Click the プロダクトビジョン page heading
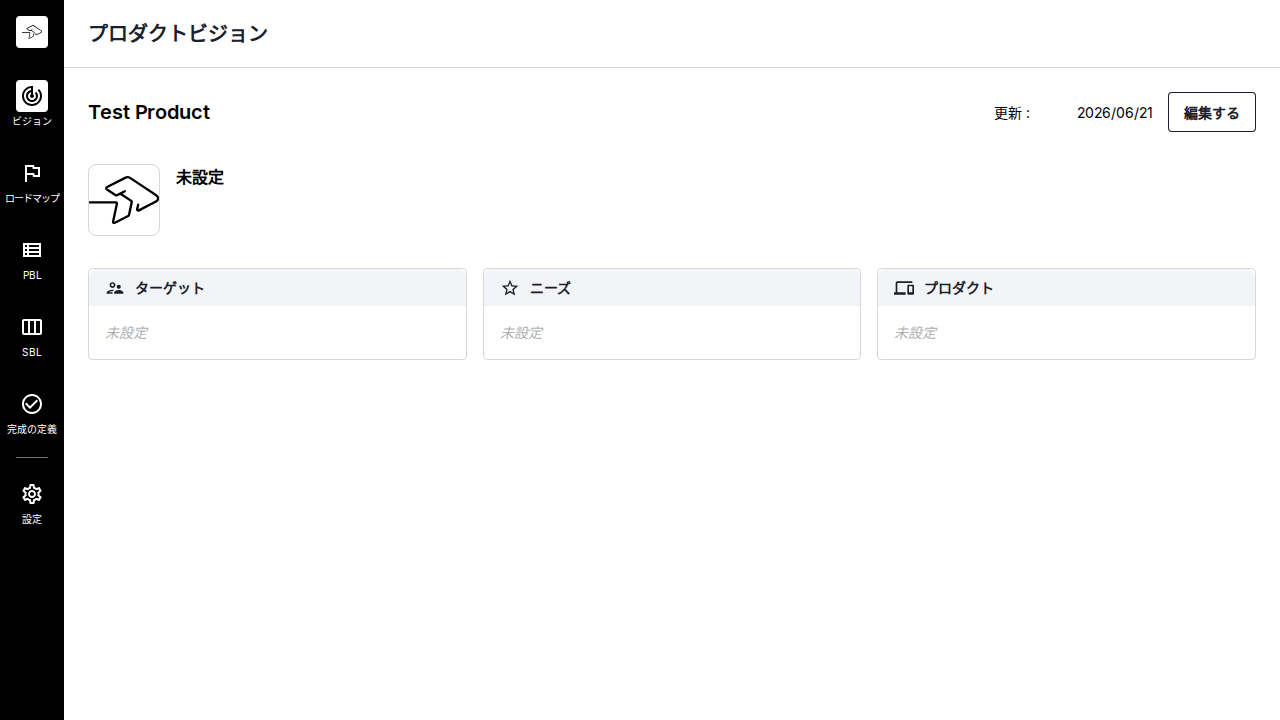Image resolution: width=1280 pixels, height=720 pixels. click(178, 33)
